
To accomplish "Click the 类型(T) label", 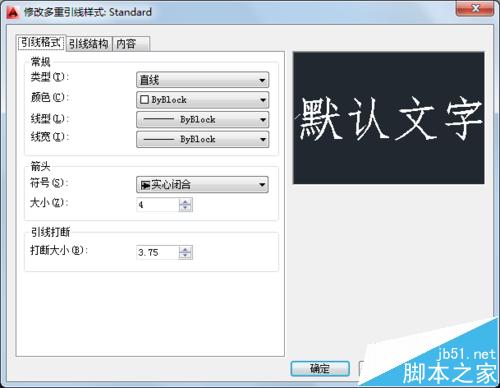I will point(49,77).
